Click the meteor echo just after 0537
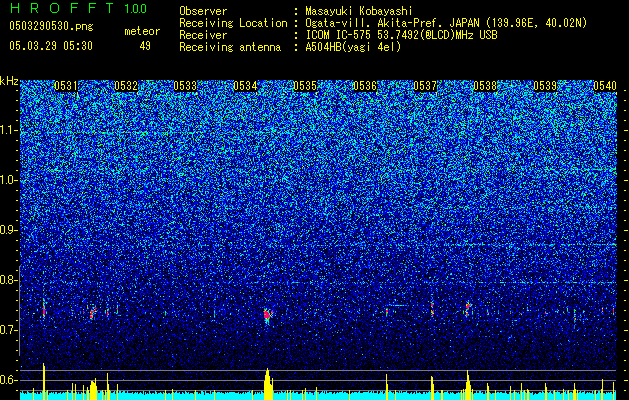Image resolution: width=629 pixels, height=400 pixels. pyautogui.click(x=432, y=309)
